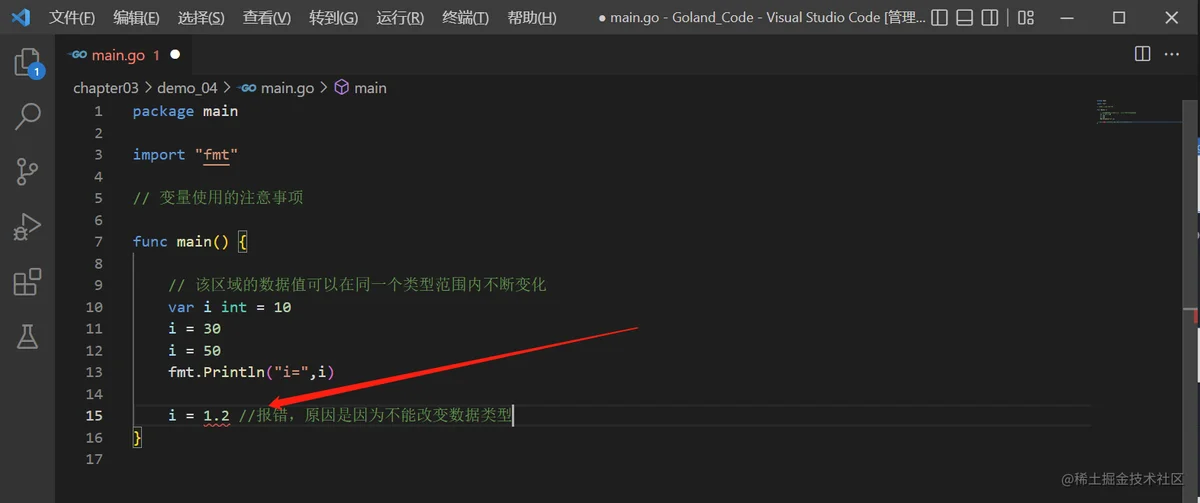Split the editor to the right
The width and height of the screenshot is (1200, 503).
coord(1142,54)
